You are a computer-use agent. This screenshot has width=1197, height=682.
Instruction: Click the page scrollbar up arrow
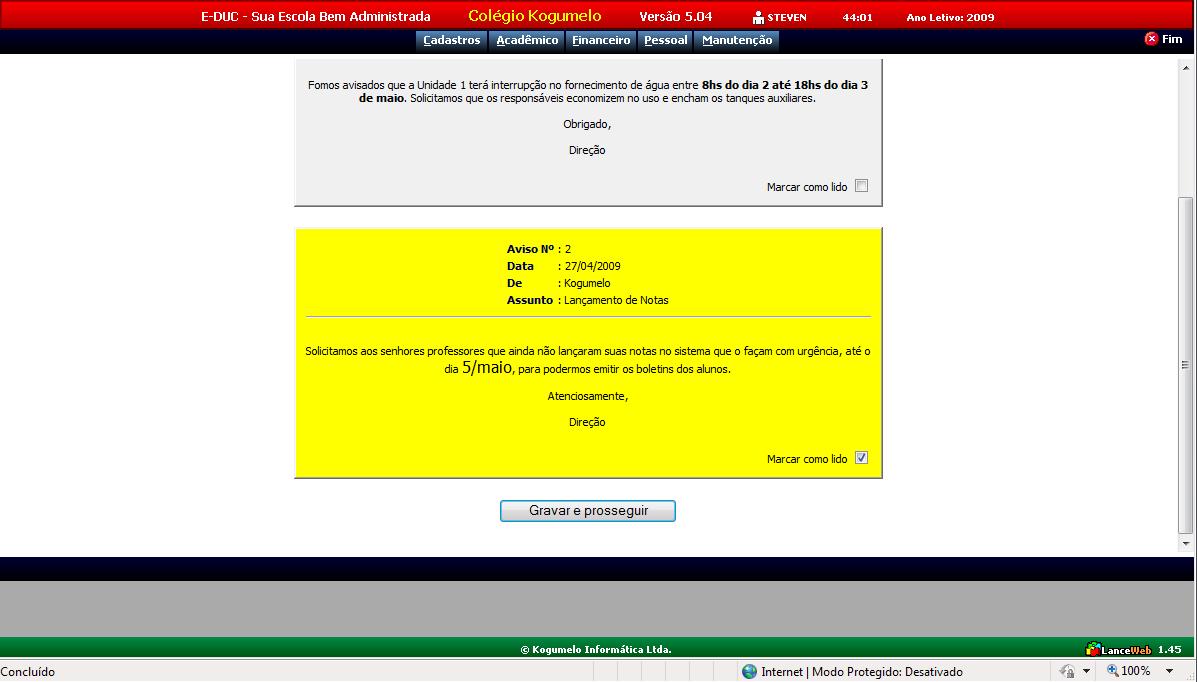[x=1186, y=68]
